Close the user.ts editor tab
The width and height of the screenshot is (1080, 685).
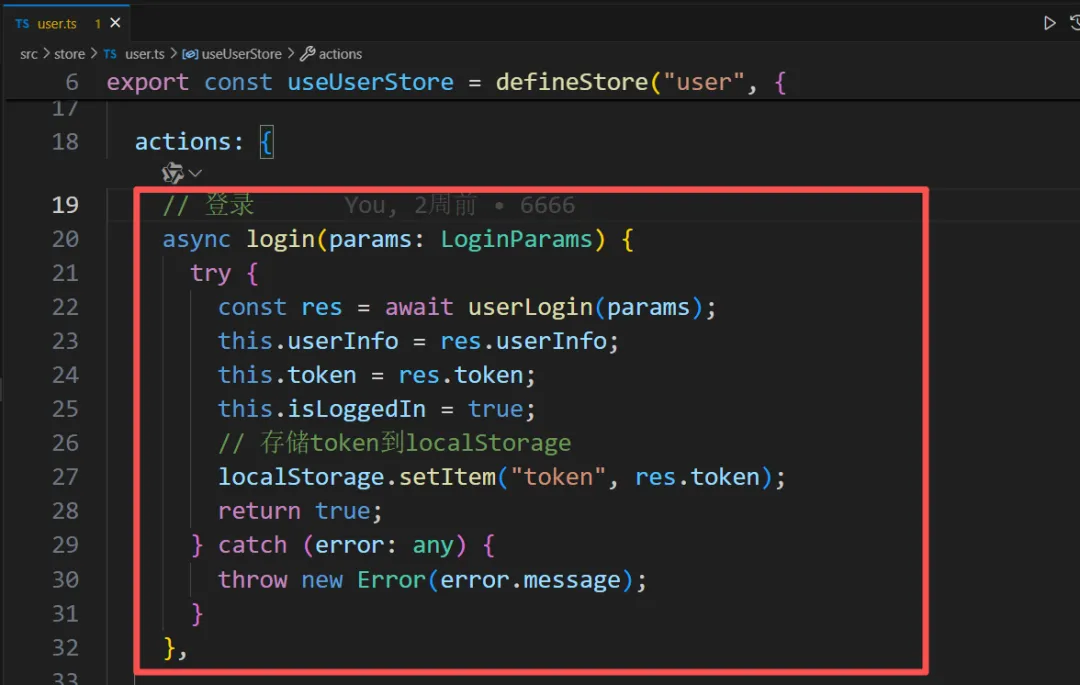pos(116,23)
